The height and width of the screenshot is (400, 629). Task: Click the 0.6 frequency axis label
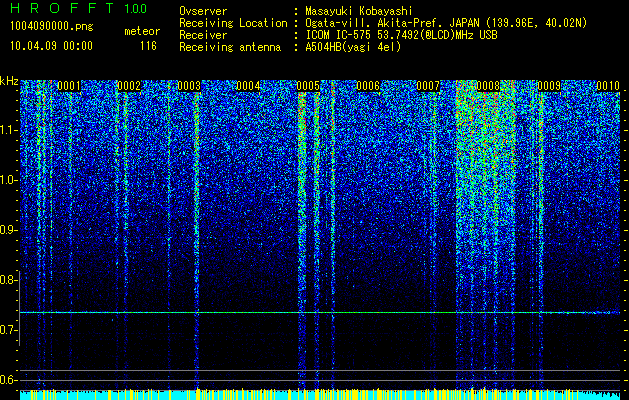9,380
